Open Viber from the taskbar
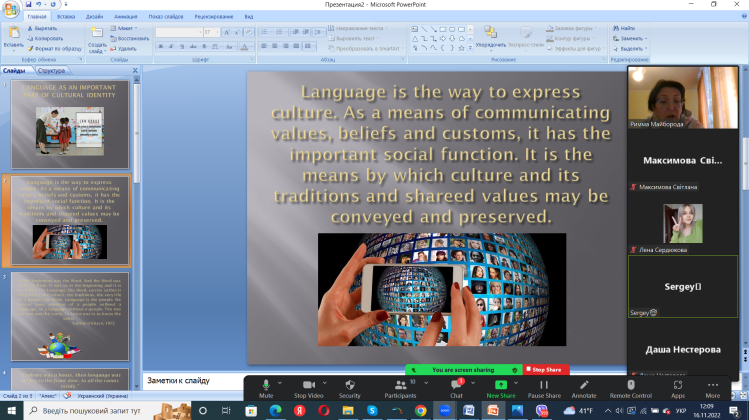The height and width of the screenshot is (420, 749). (541, 410)
